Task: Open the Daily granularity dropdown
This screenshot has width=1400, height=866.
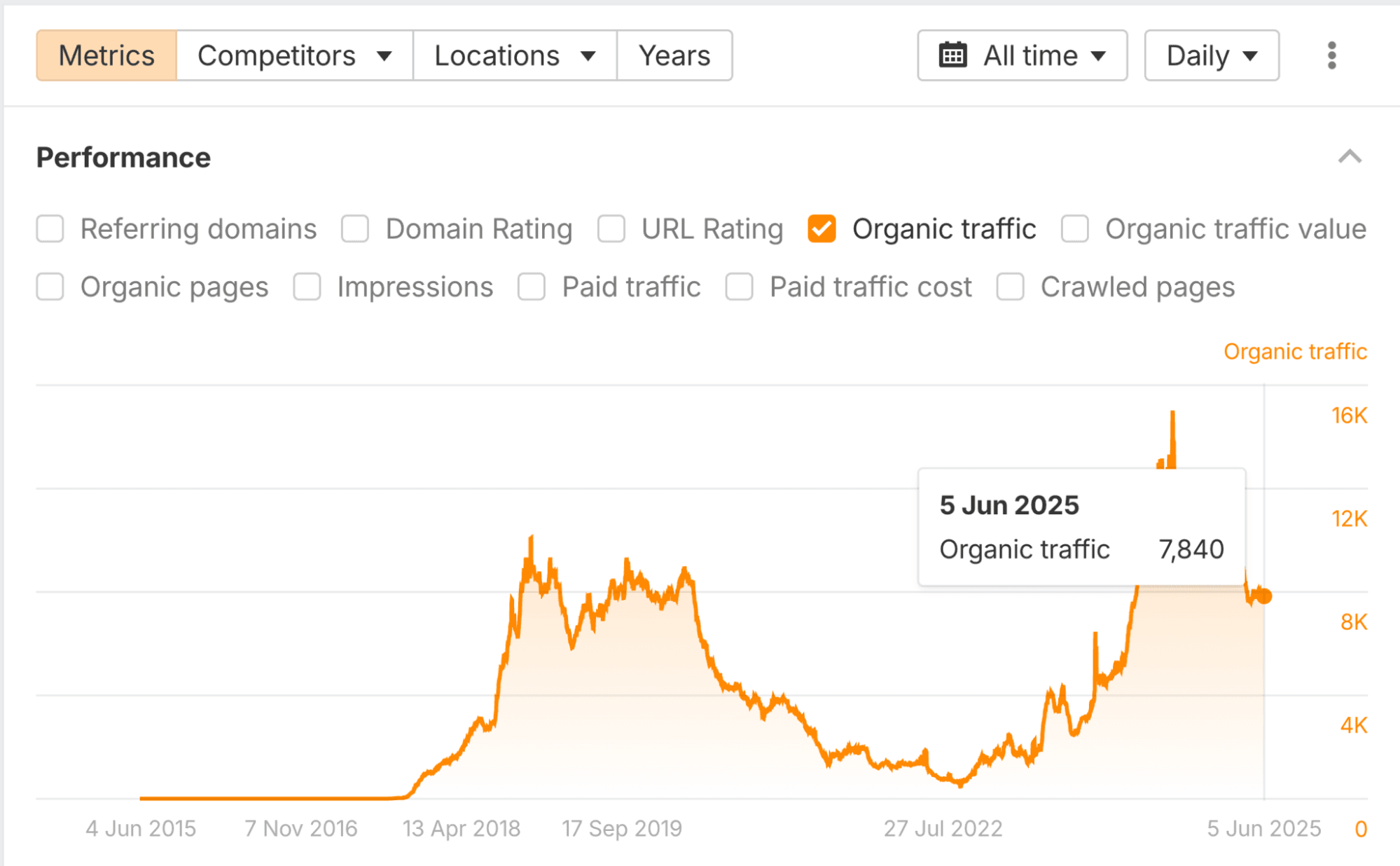Action: tap(1211, 55)
